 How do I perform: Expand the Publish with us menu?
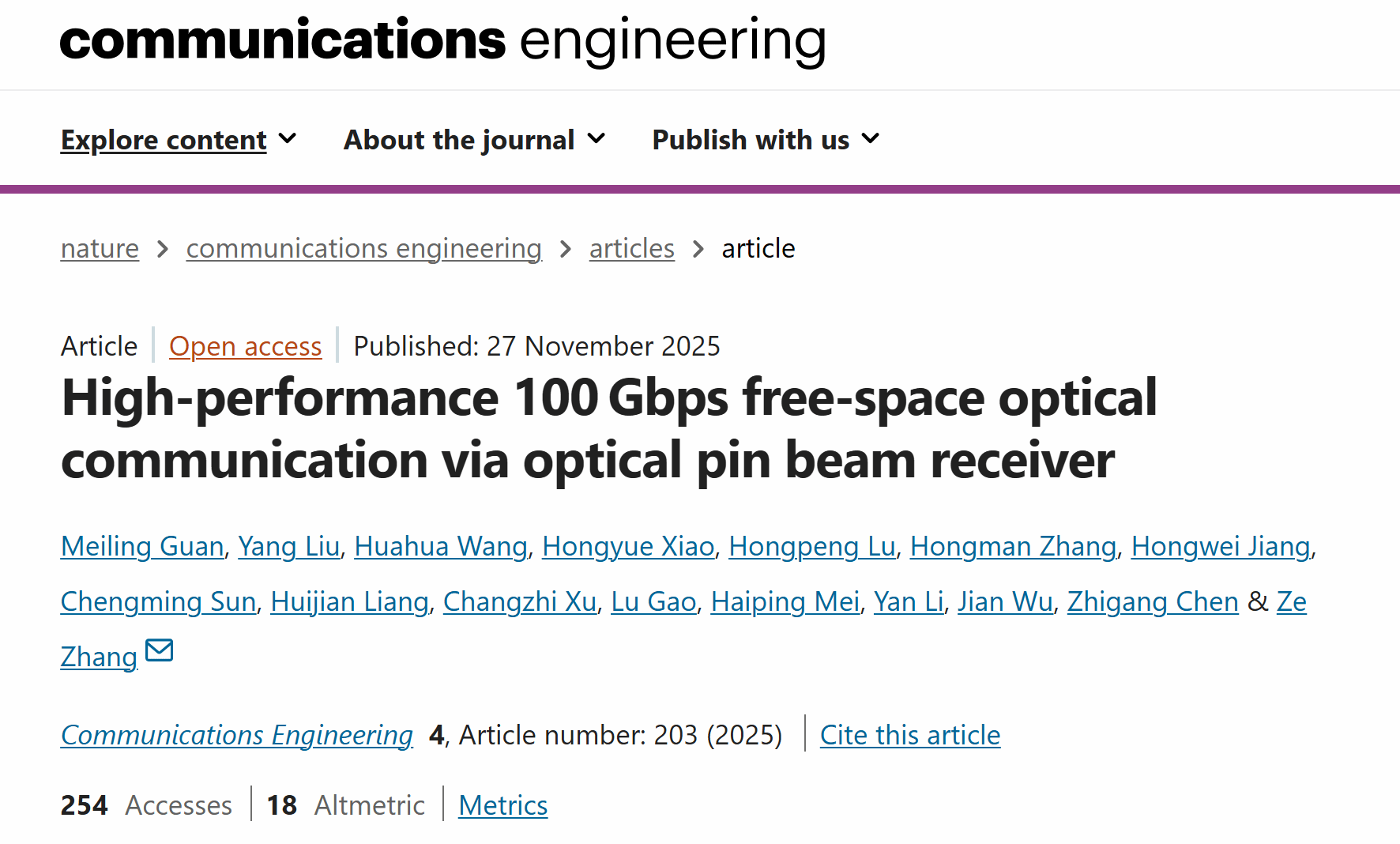coord(765,140)
